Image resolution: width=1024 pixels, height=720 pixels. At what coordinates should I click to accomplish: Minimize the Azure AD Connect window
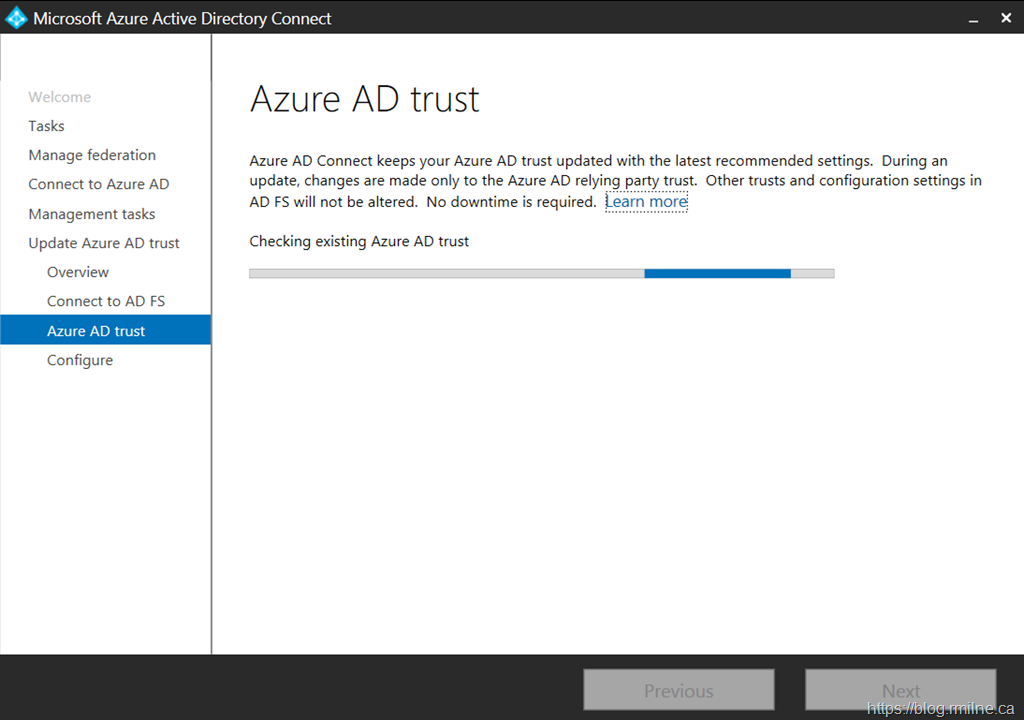tap(971, 18)
